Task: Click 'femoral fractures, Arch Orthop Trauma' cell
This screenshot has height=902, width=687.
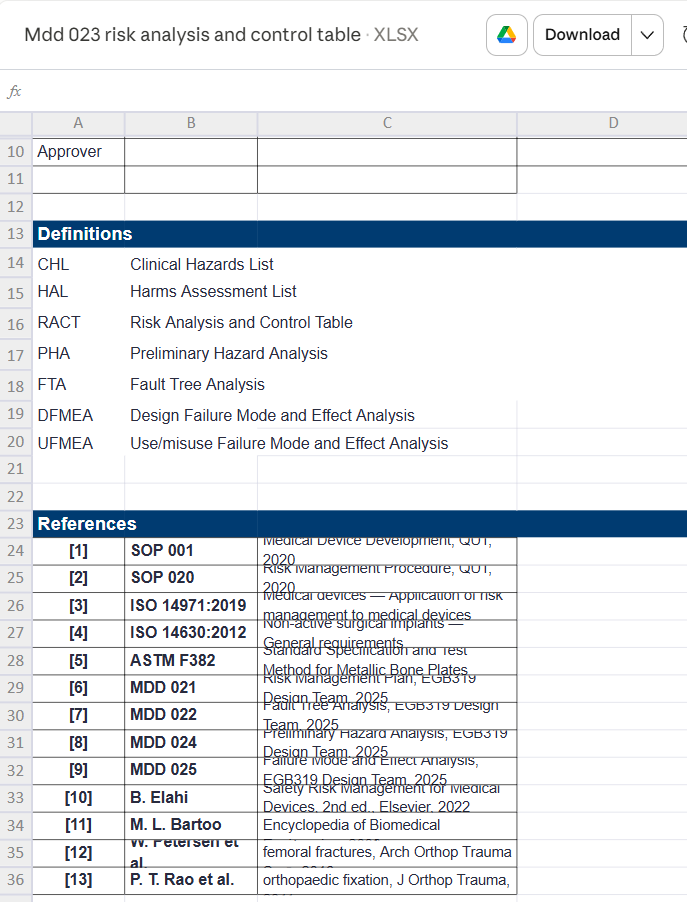Action: click(387, 853)
